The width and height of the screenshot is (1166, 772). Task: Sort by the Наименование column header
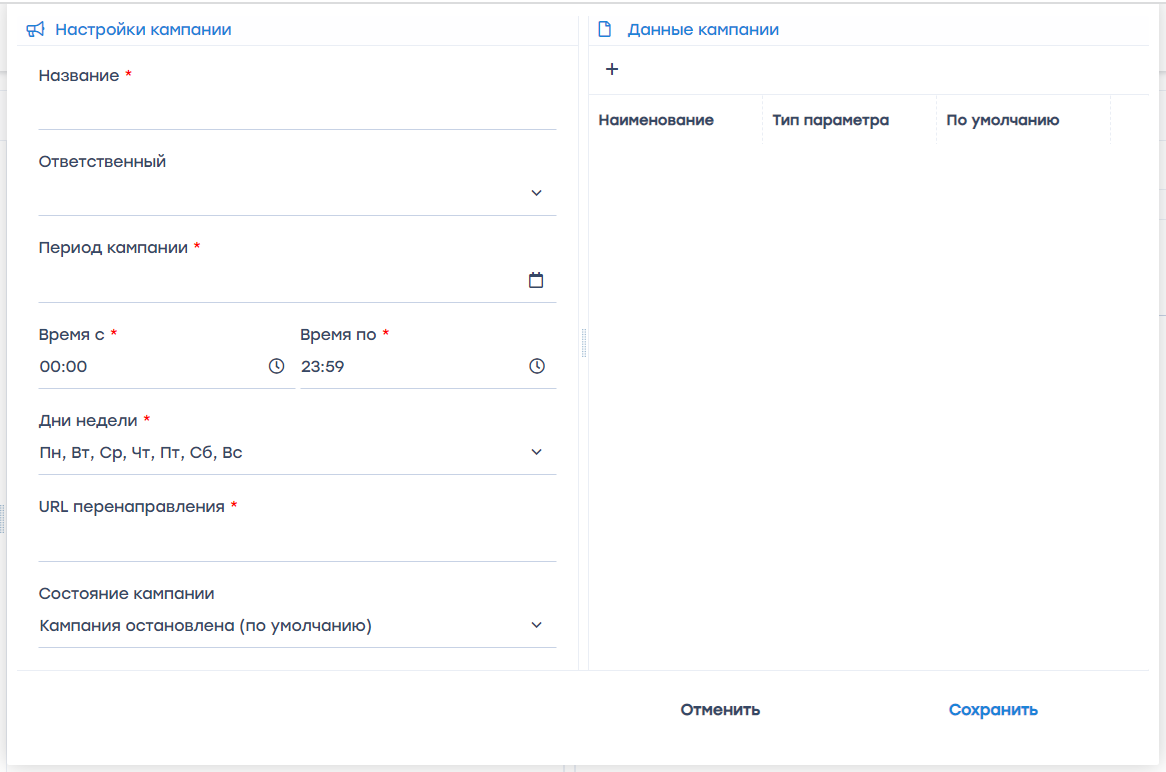(656, 120)
